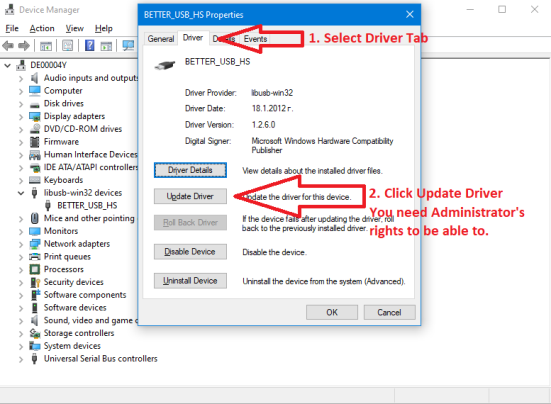This screenshot has width=551, height=404.
Task: Click the Universal Serial Bus controllers icon
Action: click(x=34, y=359)
